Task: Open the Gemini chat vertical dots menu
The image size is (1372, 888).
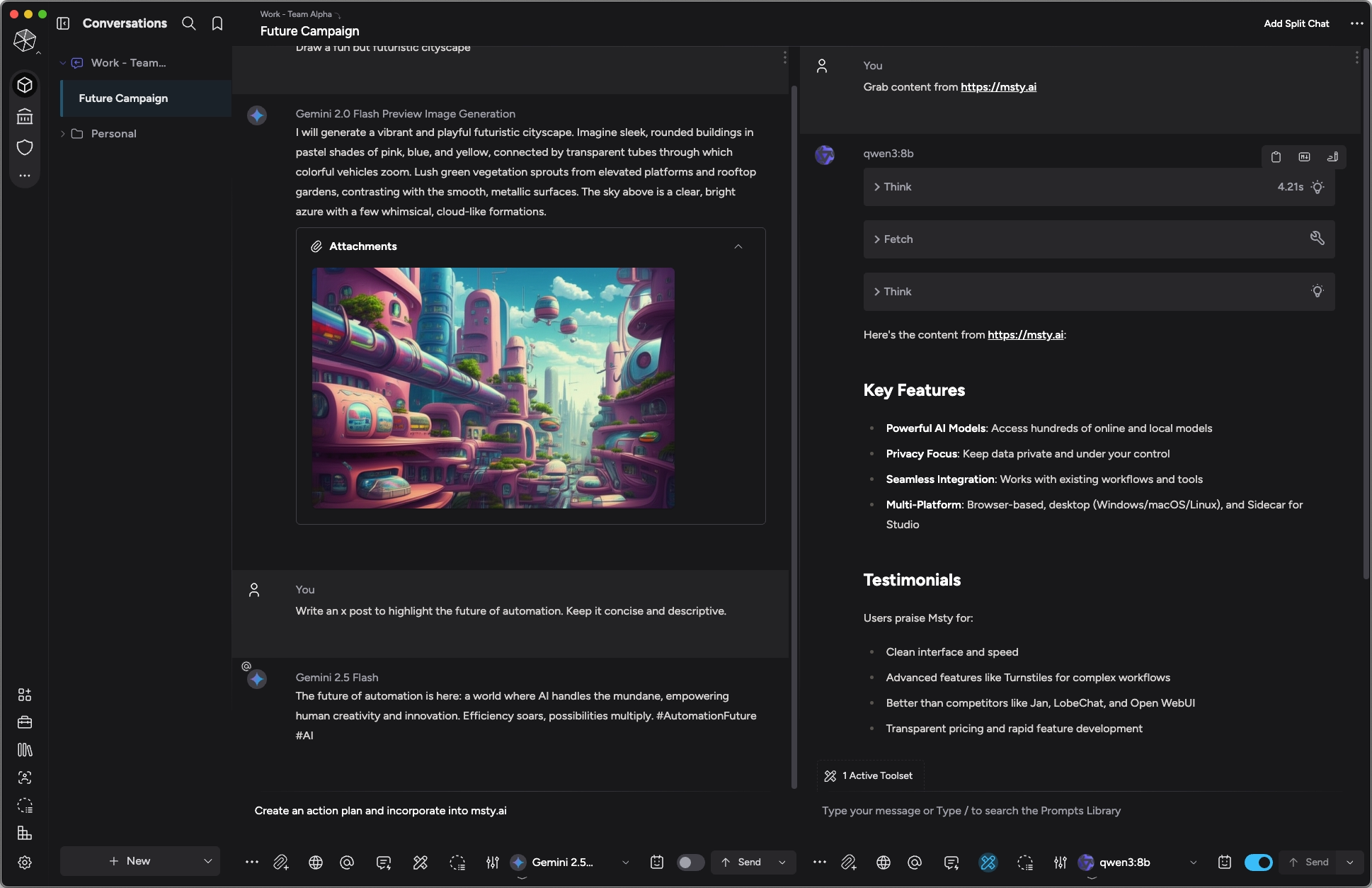Action: [784, 57]
